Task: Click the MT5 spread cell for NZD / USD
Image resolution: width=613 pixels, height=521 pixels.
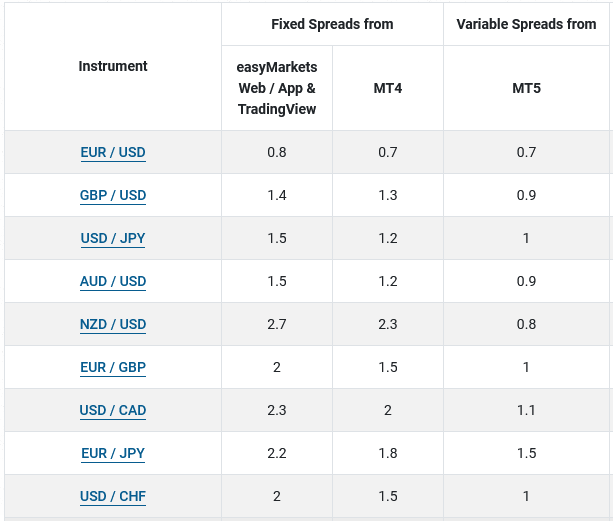Action: 526,324
